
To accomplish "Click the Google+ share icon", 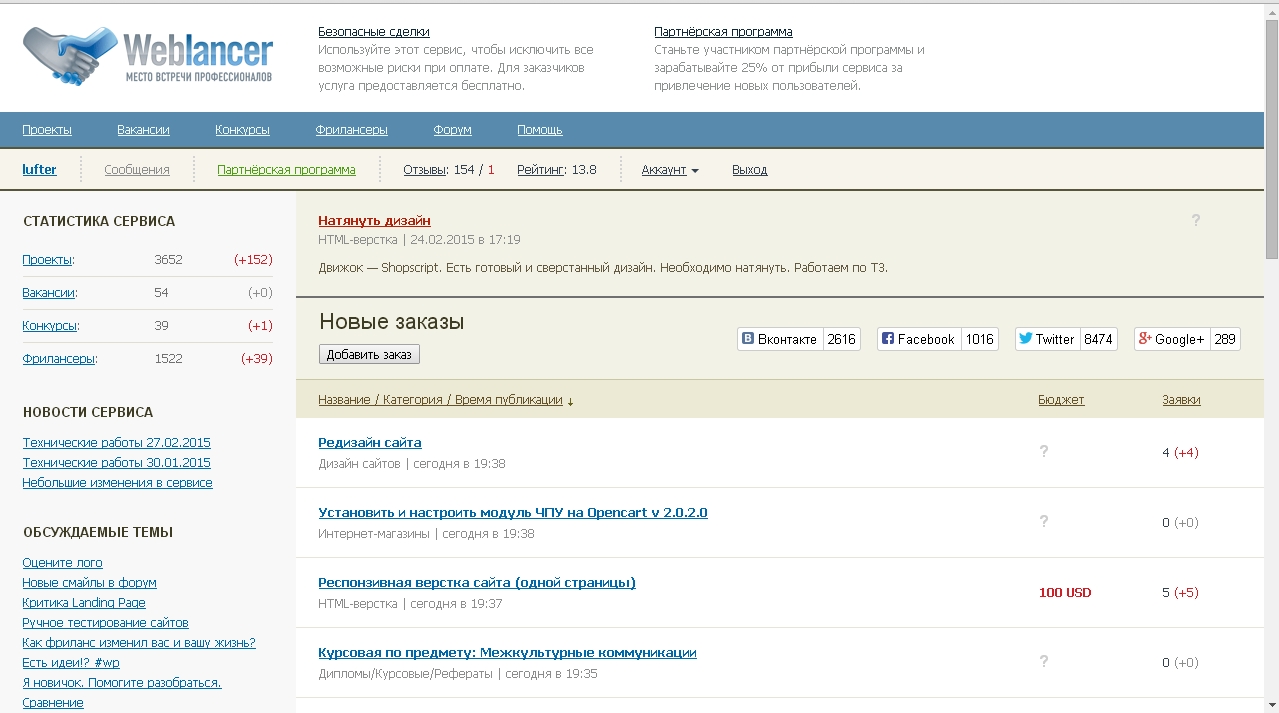I will [x=1145, y=339].
